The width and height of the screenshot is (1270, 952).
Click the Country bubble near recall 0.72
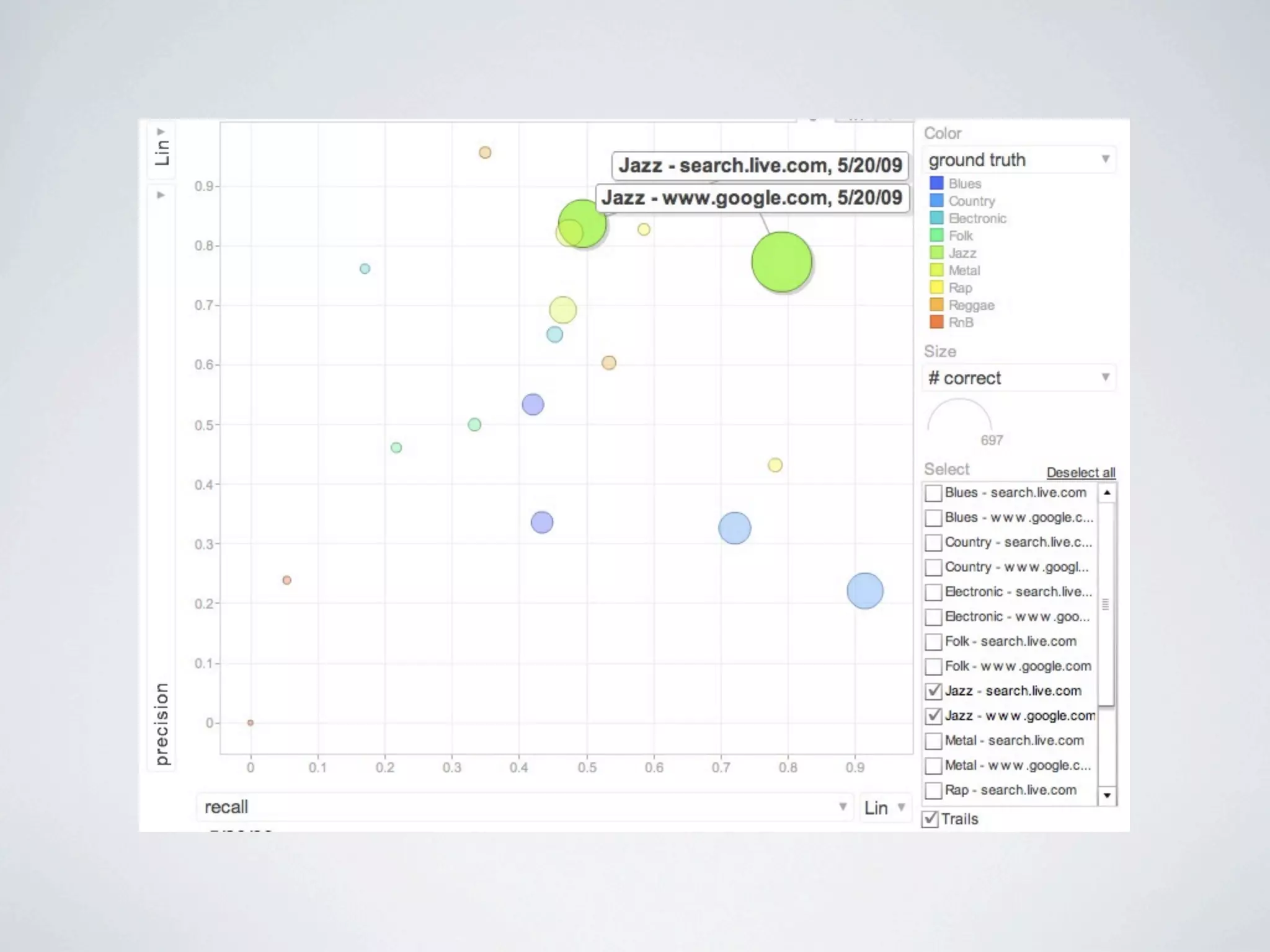tap(734, 528)
